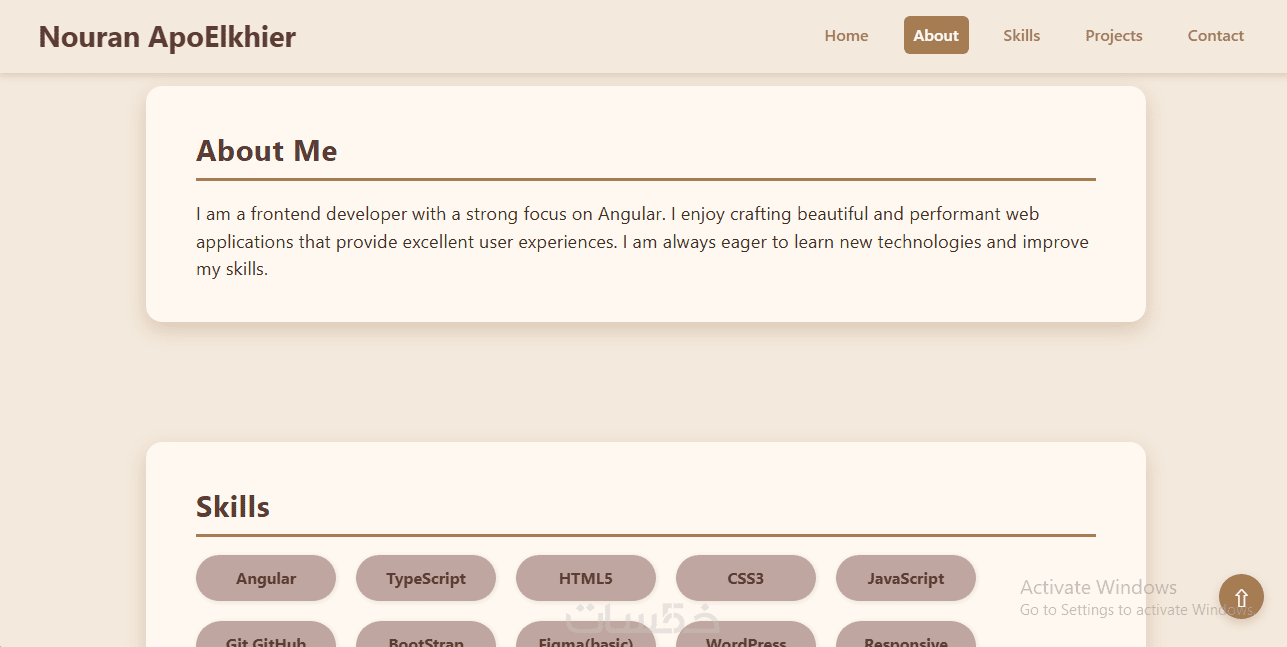The image size is (1287, 647).
Task: Click the Git GitHub skill badge
Action: [x=266, y=637]
